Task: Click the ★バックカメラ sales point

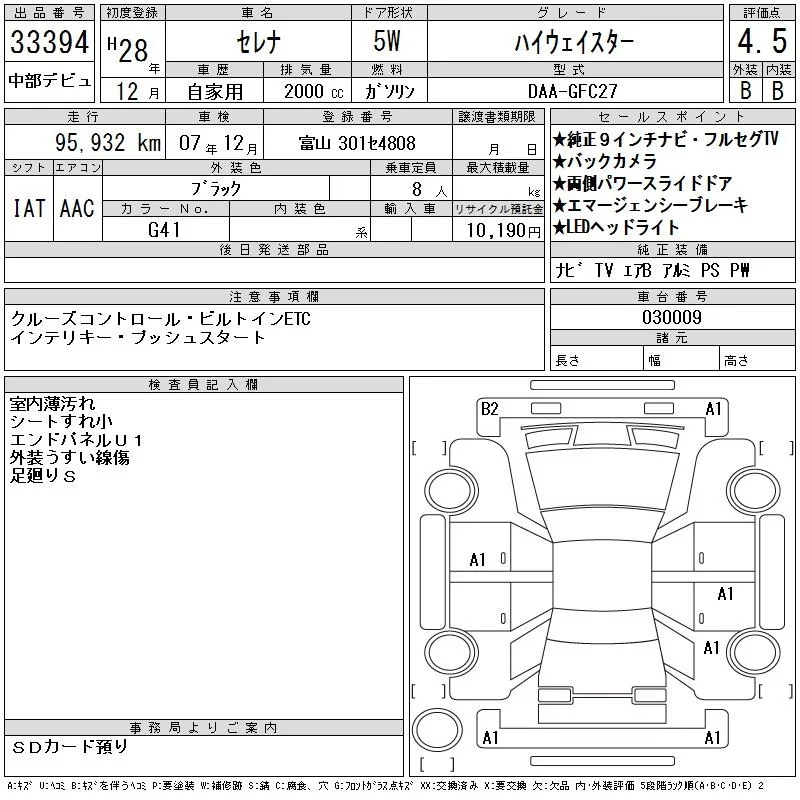Action: click(x=605, y=161)
